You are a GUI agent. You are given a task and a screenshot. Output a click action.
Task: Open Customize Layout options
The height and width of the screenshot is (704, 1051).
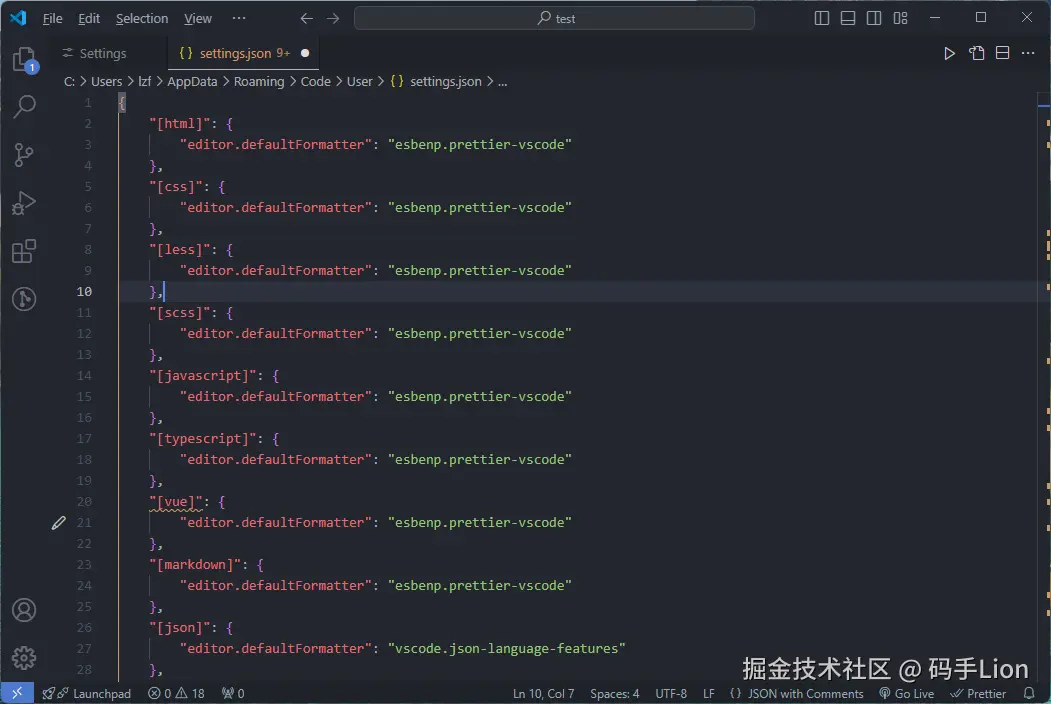click(x=900, y=17)
